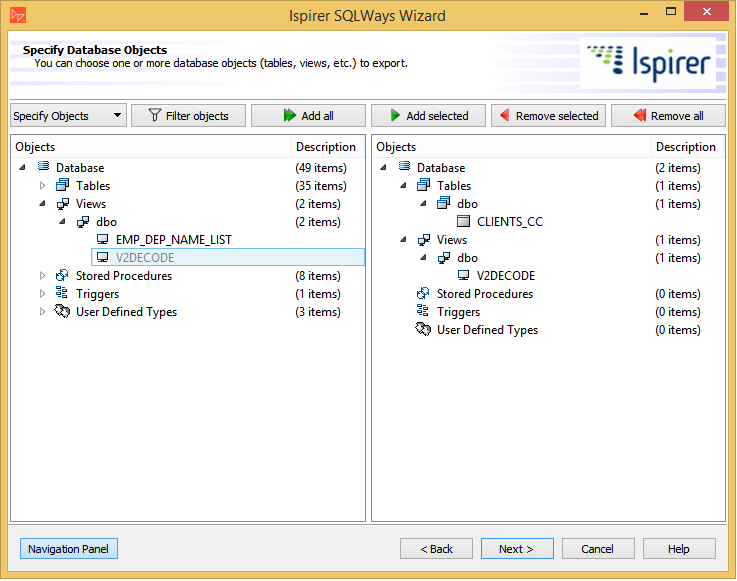Screen dimensions: 737x581
Task: Click the V2DECODE view icon in right tree
Action: click(x=463, y=275)
